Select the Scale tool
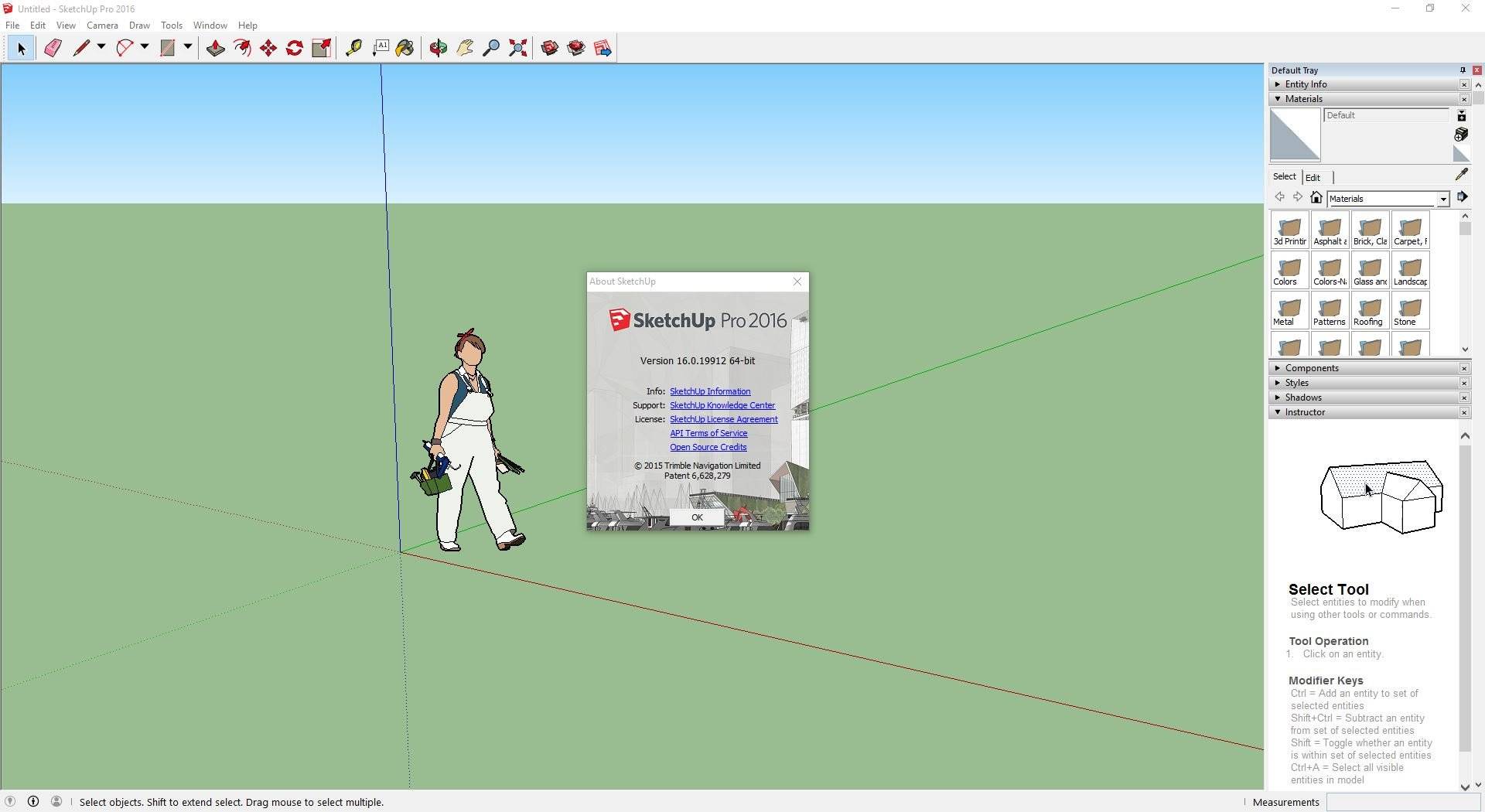 321,48
